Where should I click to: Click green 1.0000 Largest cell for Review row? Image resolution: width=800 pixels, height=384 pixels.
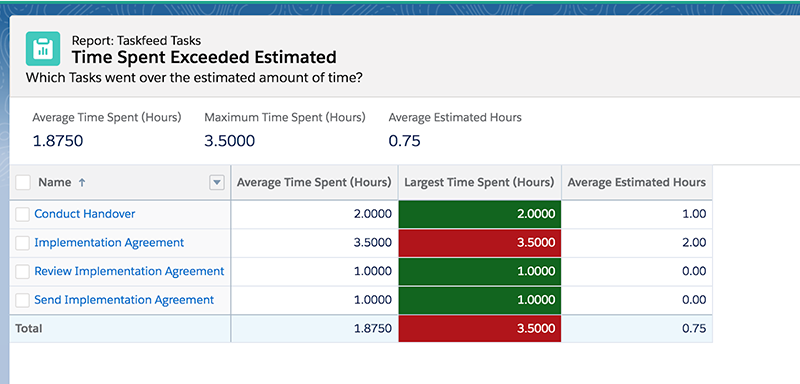coord(480,271)
